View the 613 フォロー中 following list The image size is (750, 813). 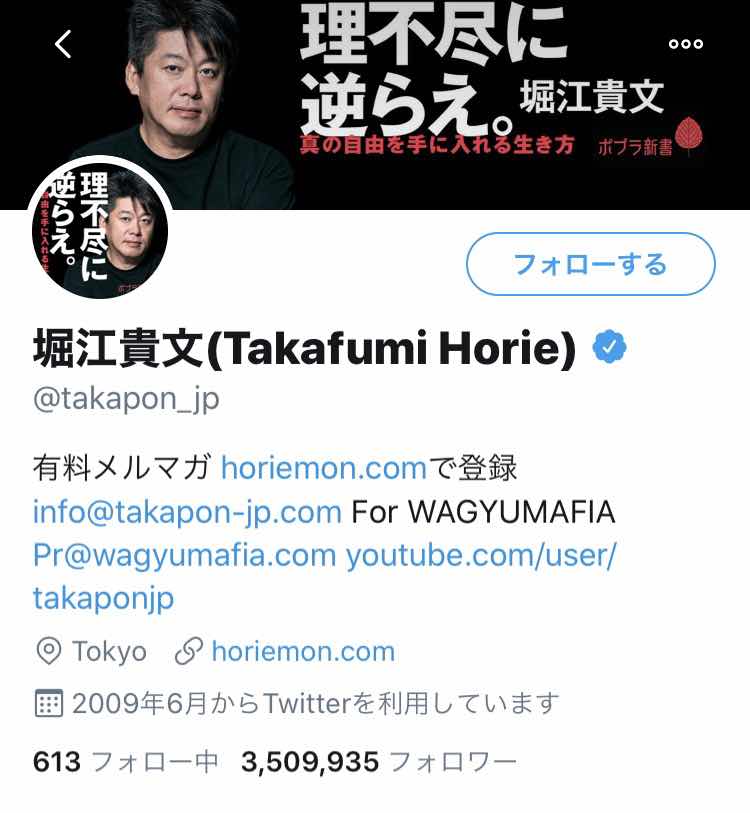pyautogui.click(x=126, y=762)
